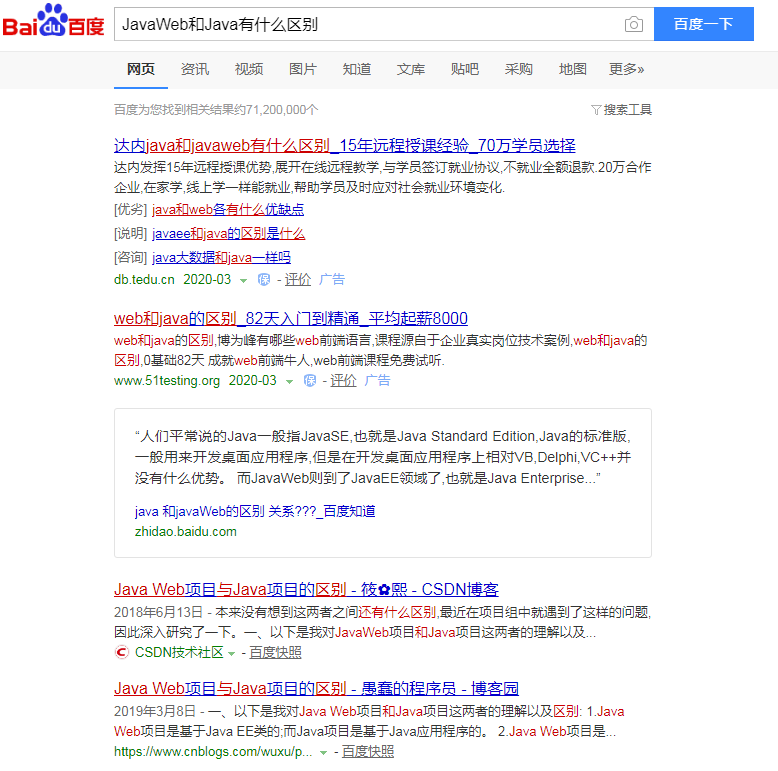Click the Baidu logo
The width and height of the screenshot is (778, 771).
click(53, 20)
